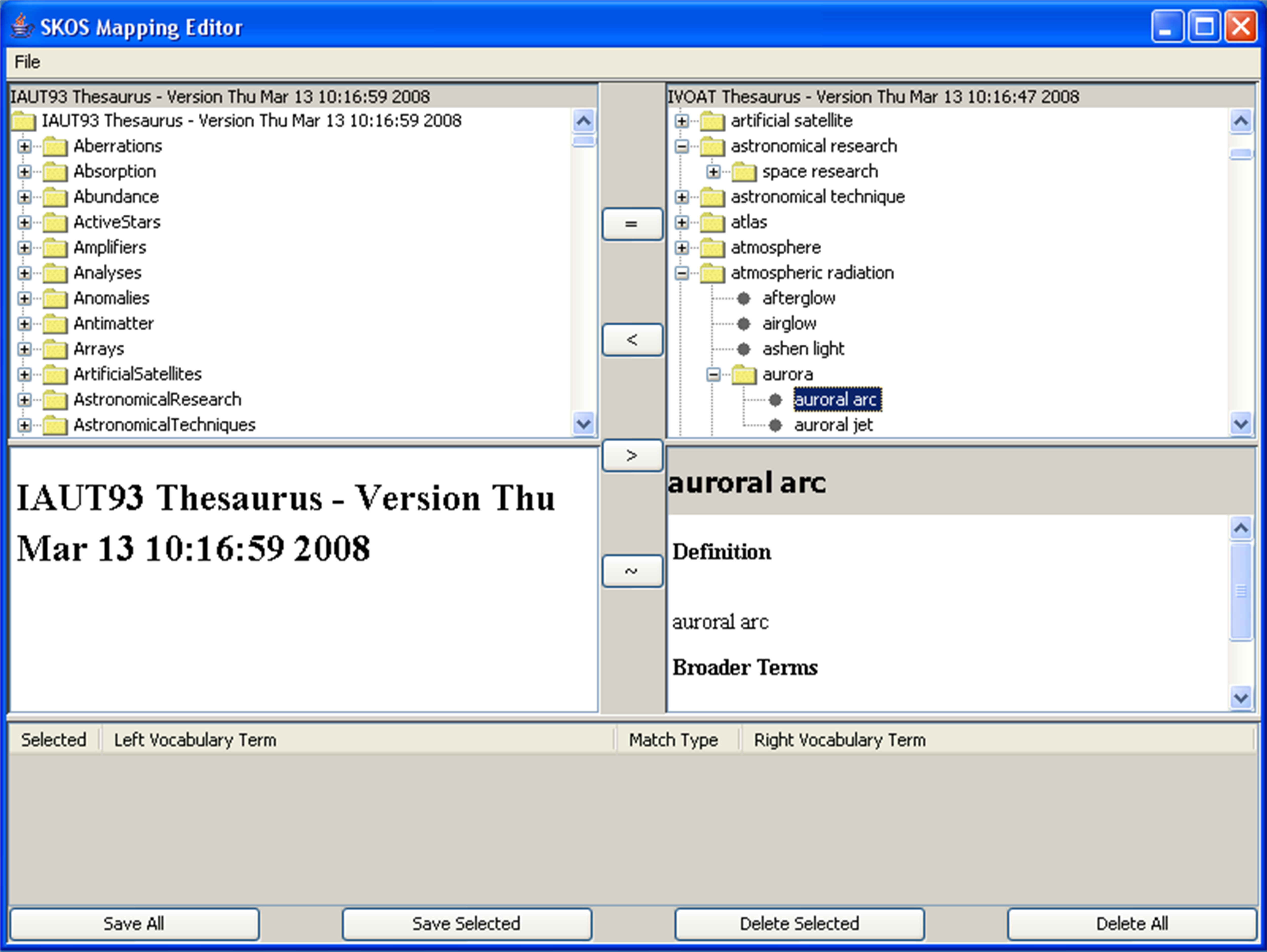1267x952 pixels.
Task: Click the greater-than (>) mapping button
Action: pos(632,456)
